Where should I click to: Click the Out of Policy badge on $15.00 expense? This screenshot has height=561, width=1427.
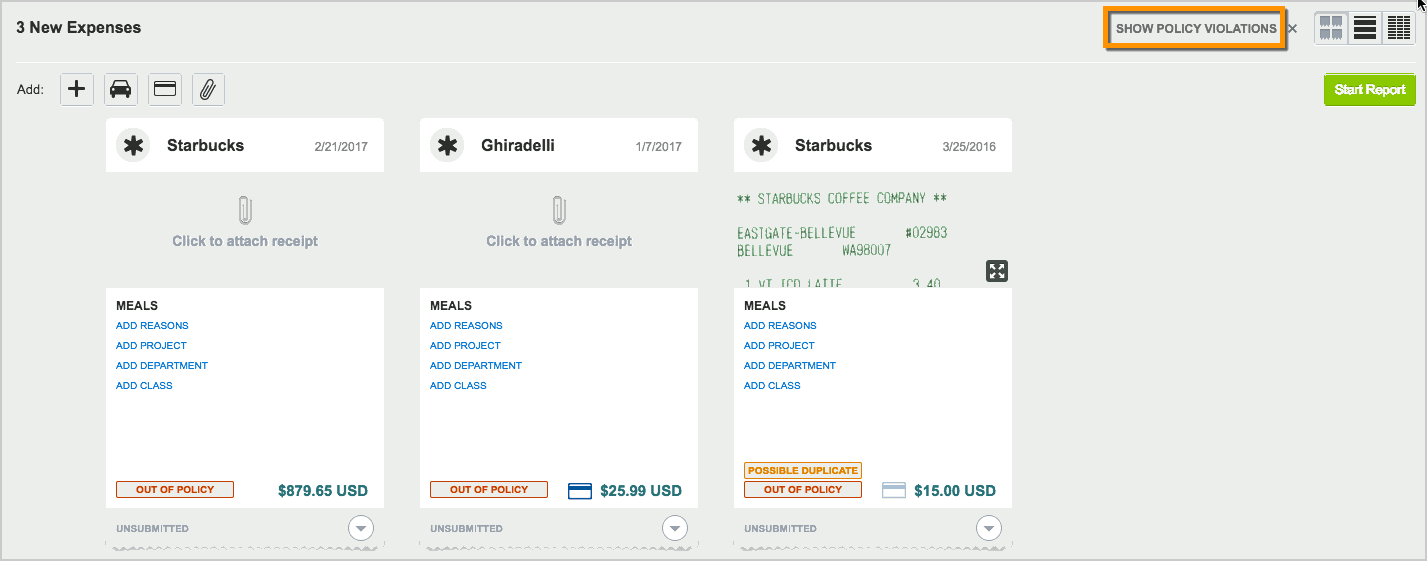tap(803, 490)
